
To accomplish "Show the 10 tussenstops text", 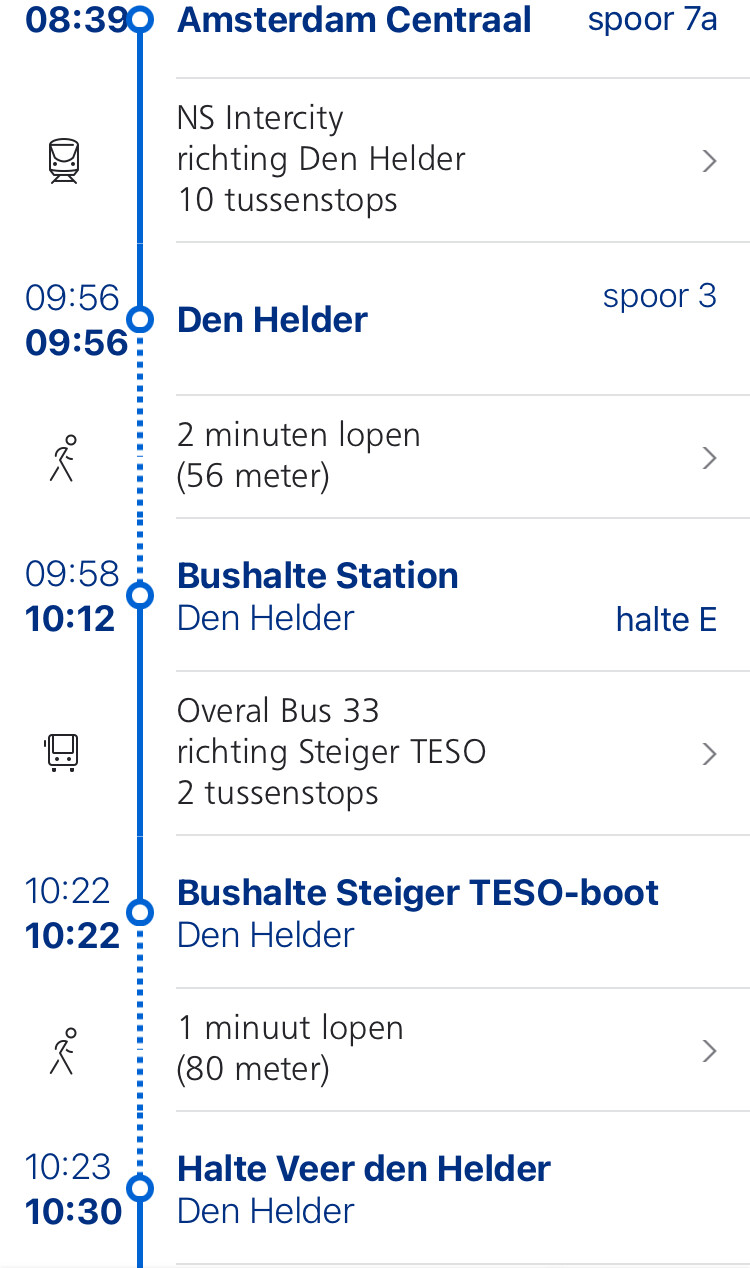I will [287, 200].
